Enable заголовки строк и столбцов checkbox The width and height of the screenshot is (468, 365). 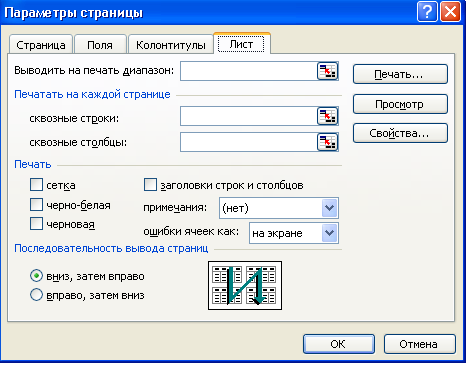pyautogui.click(x=150, y=184)
